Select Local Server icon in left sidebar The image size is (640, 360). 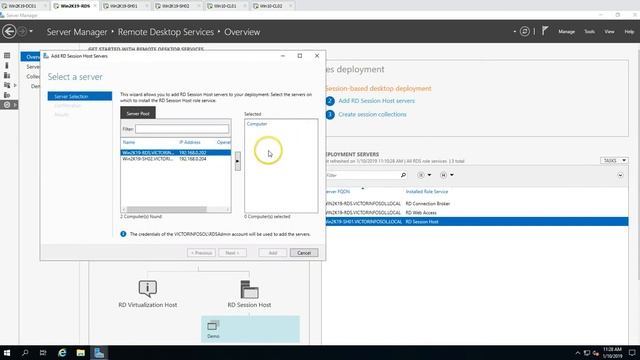click(7, 65)
